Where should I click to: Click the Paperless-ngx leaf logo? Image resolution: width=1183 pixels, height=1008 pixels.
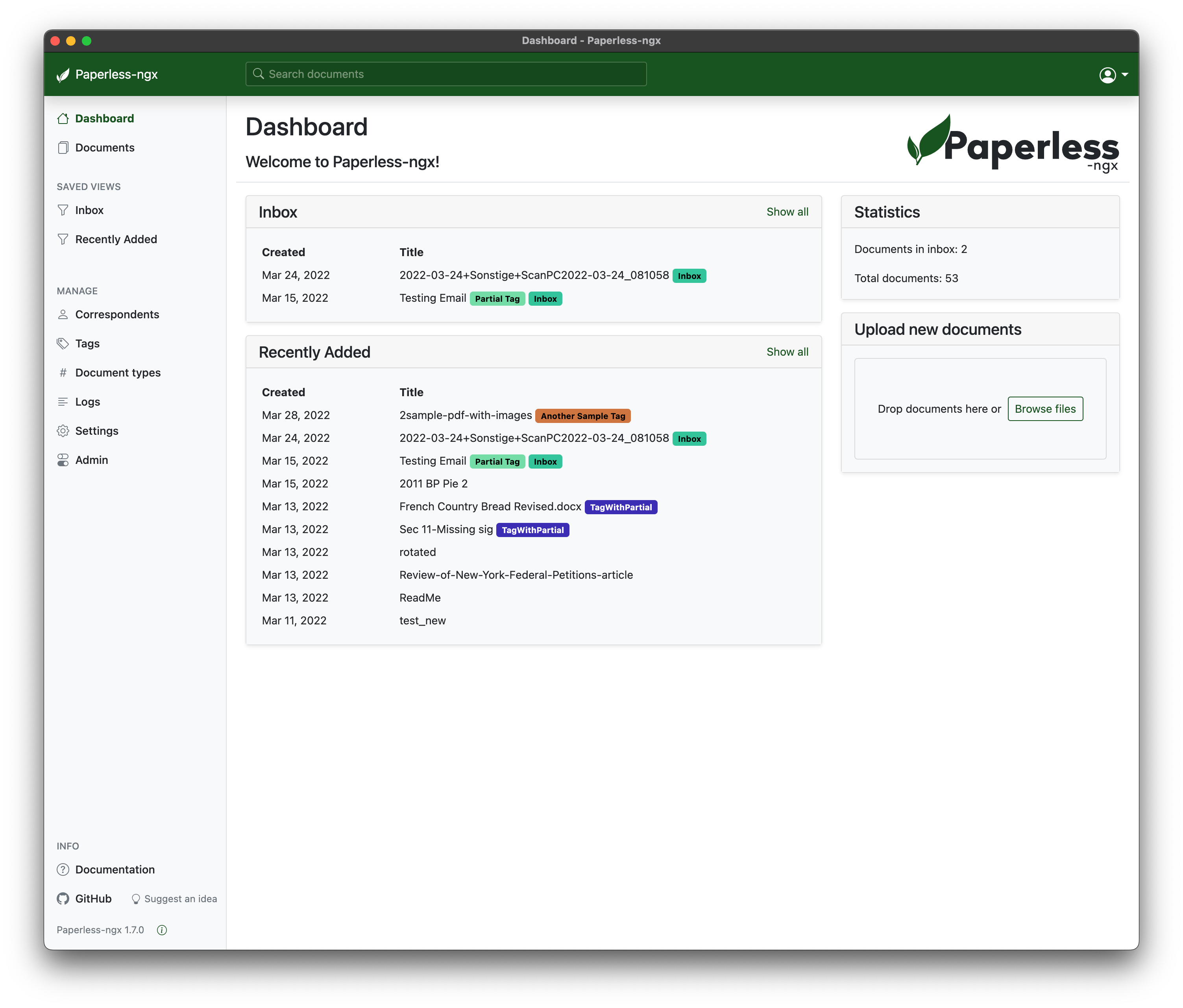[63, 74]
